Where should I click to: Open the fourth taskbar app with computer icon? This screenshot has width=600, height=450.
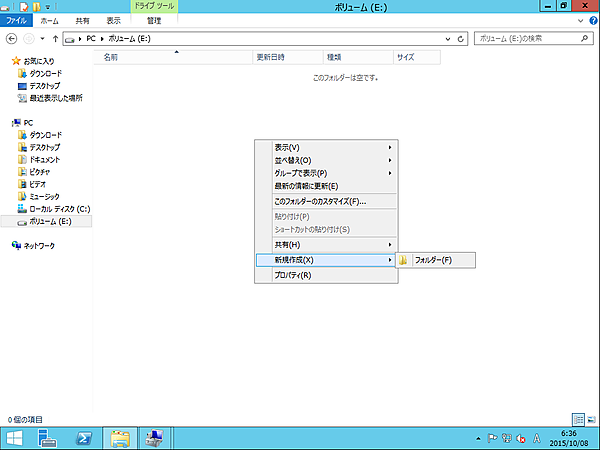(x=155, y=439)
